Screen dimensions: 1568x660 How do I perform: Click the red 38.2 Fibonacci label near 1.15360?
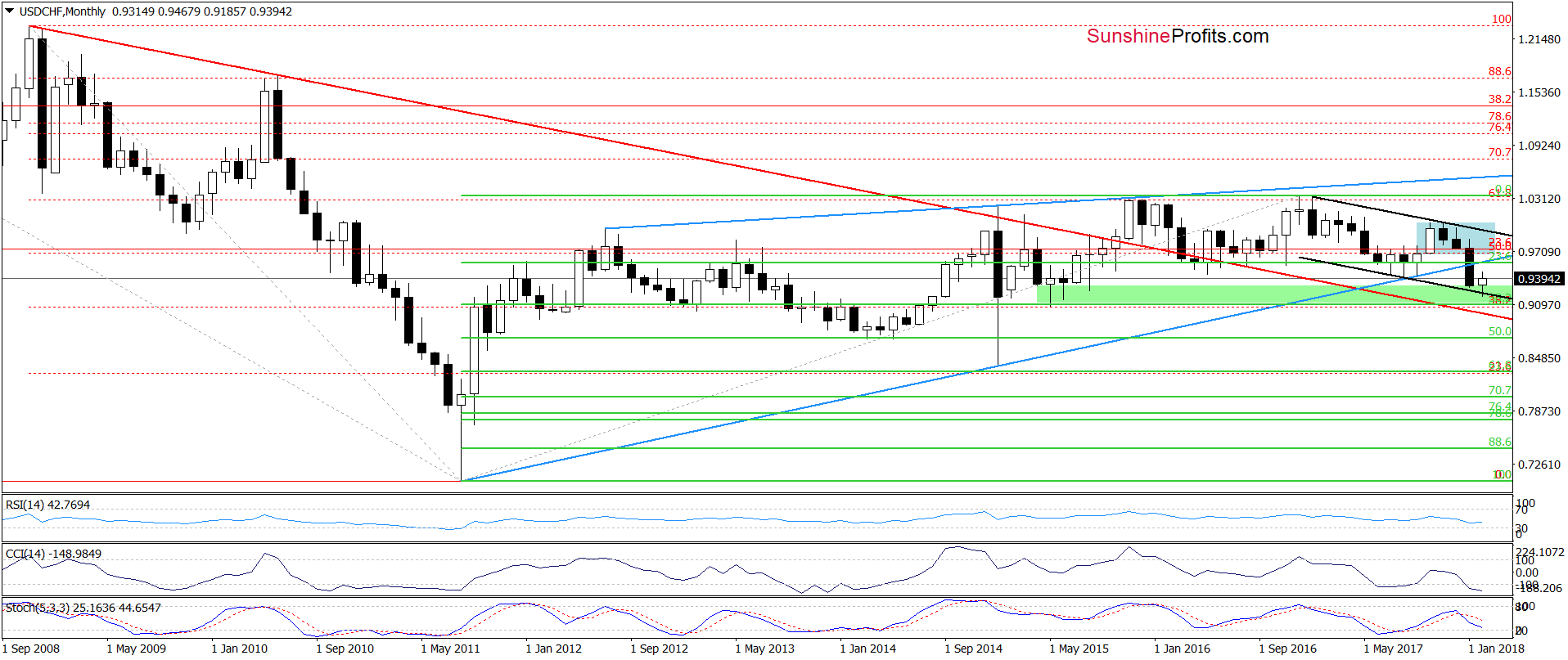[x=1500, y=99]
